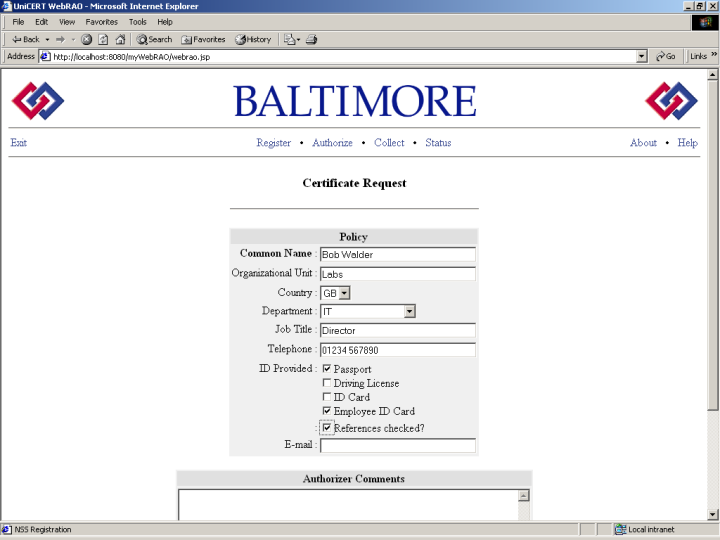Screen dimensions: 720x540
Task: Open the Forward button dropdown arrow
Action: pos(73,39)
